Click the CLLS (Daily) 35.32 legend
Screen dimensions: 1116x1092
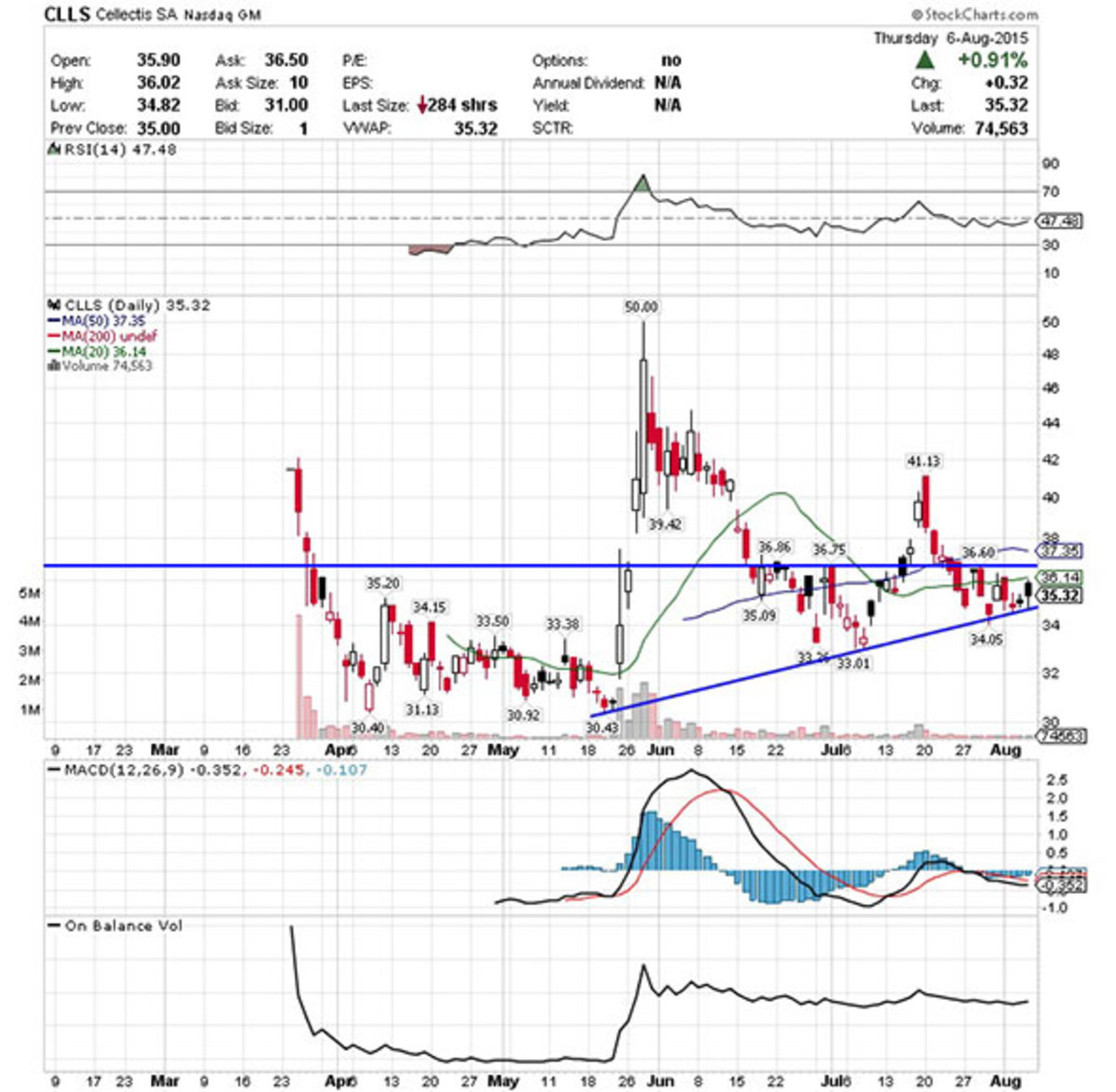(130, 305)
